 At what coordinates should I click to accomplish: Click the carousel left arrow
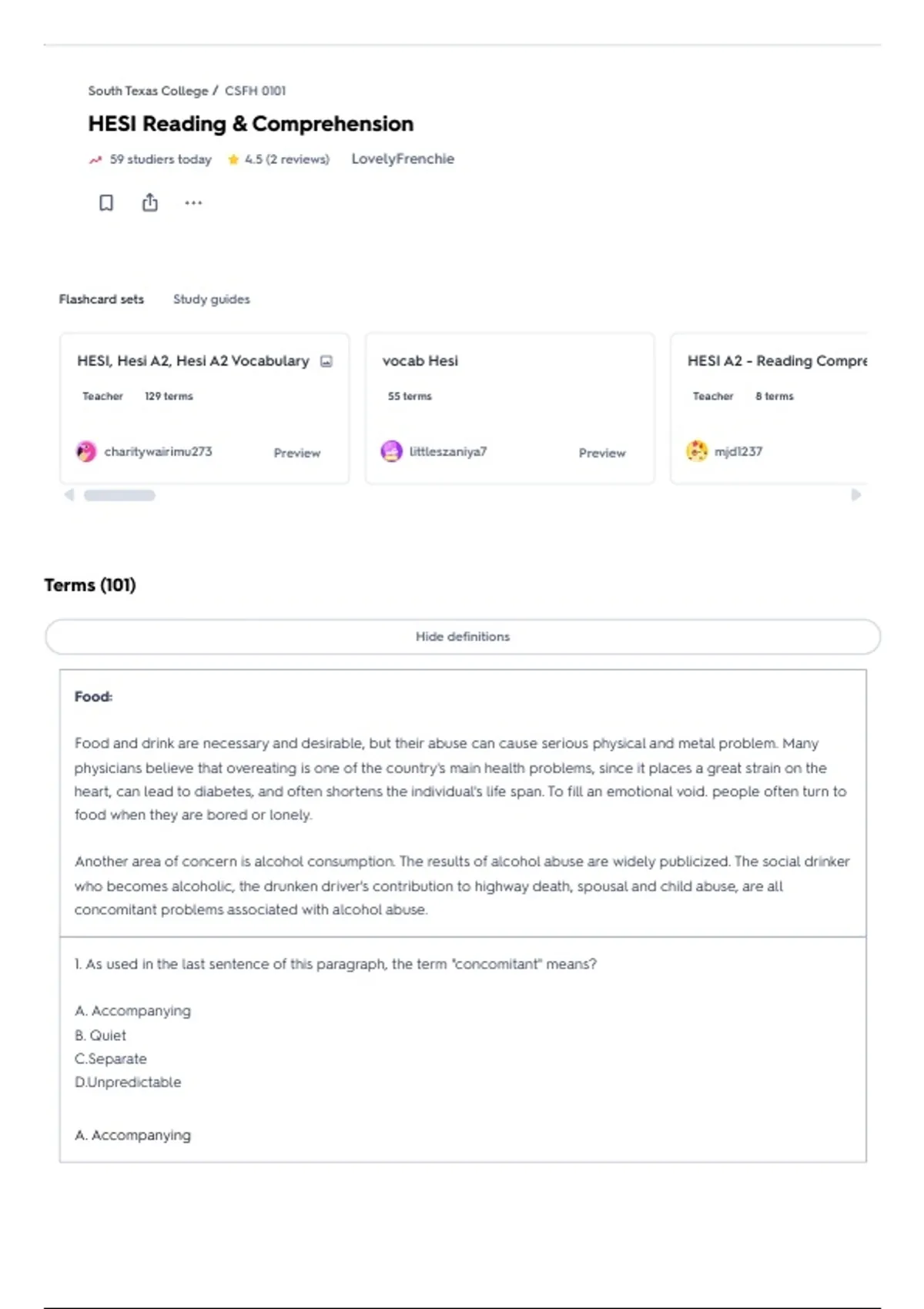(69, 495)
